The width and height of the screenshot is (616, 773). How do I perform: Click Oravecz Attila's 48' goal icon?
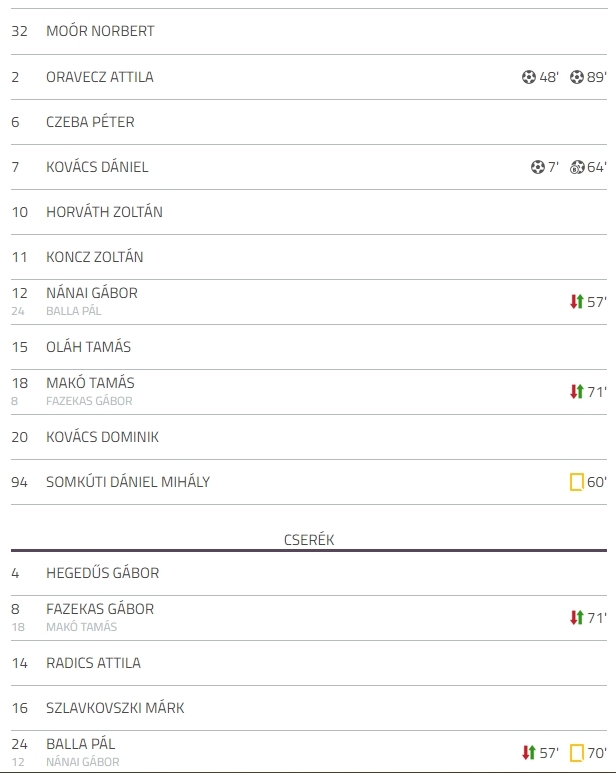528,77
